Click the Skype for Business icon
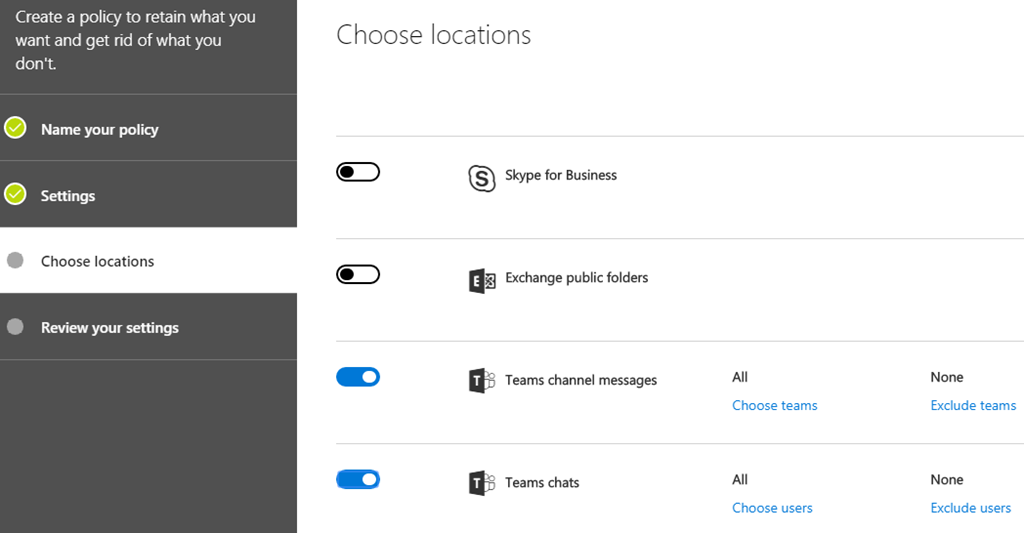The height and width of the screenshot is (533, 1024). (x=482, y=178)
